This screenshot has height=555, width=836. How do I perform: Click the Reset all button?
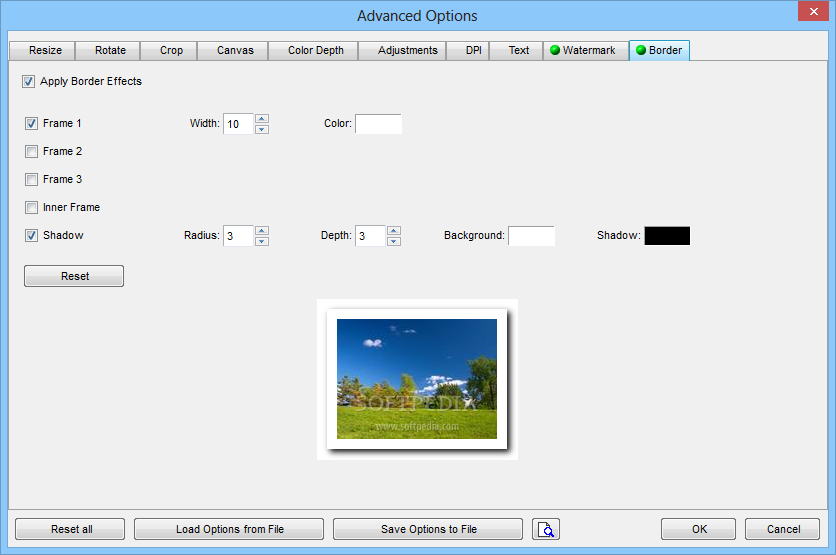tap(70, 529)
